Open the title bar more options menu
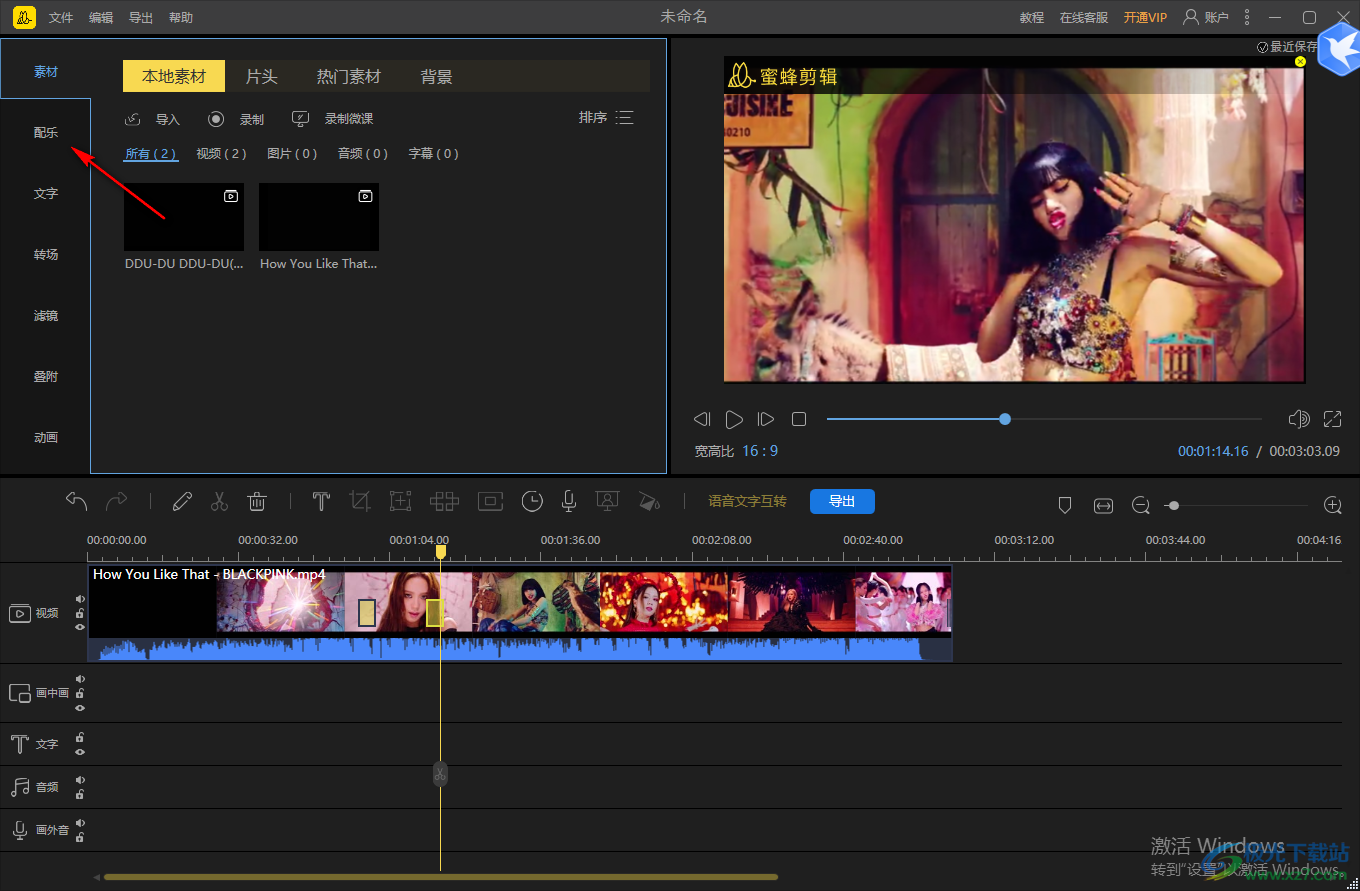 (1246, 17)
